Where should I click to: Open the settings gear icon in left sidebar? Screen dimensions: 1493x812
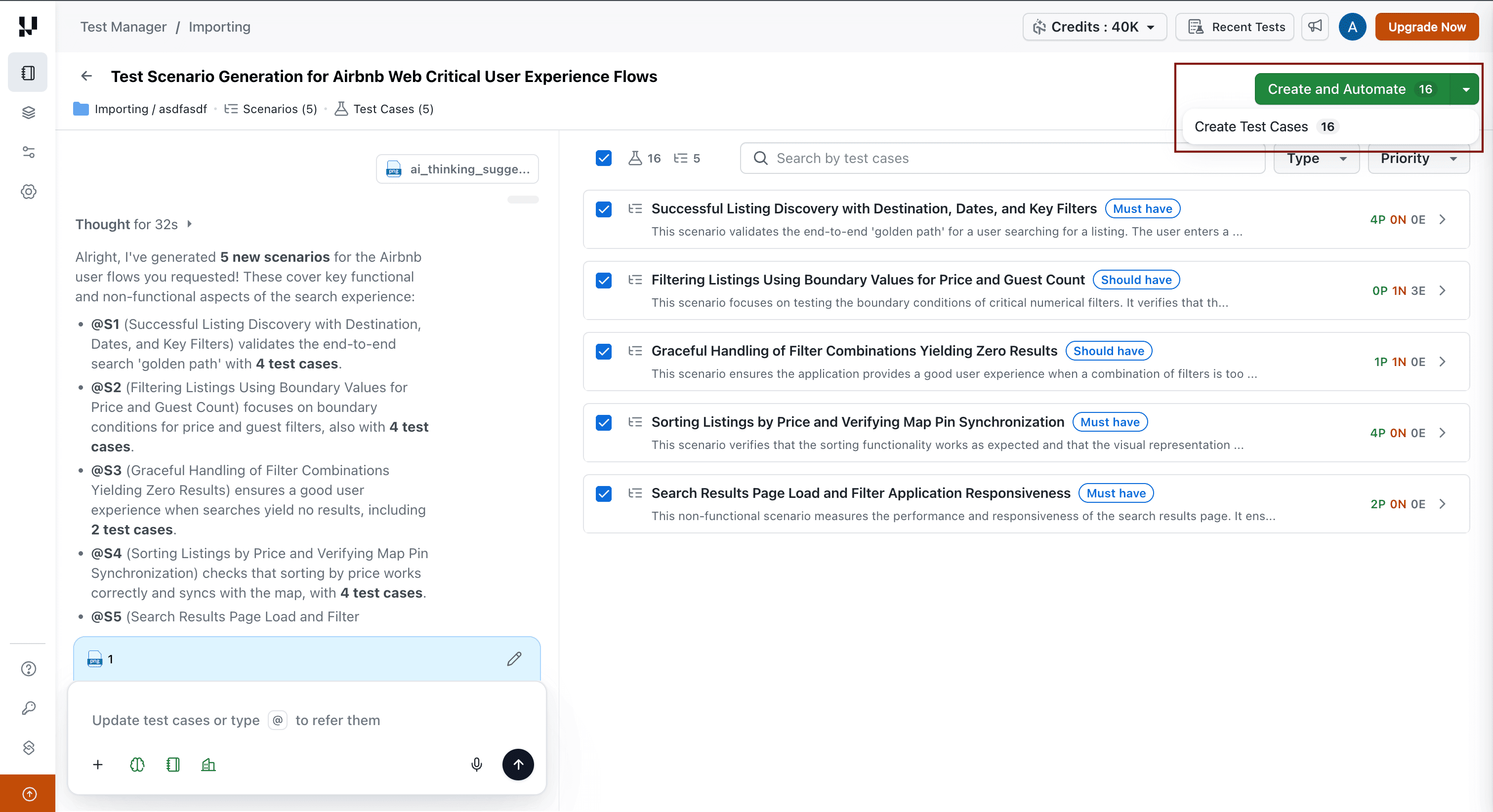[28, 192]
